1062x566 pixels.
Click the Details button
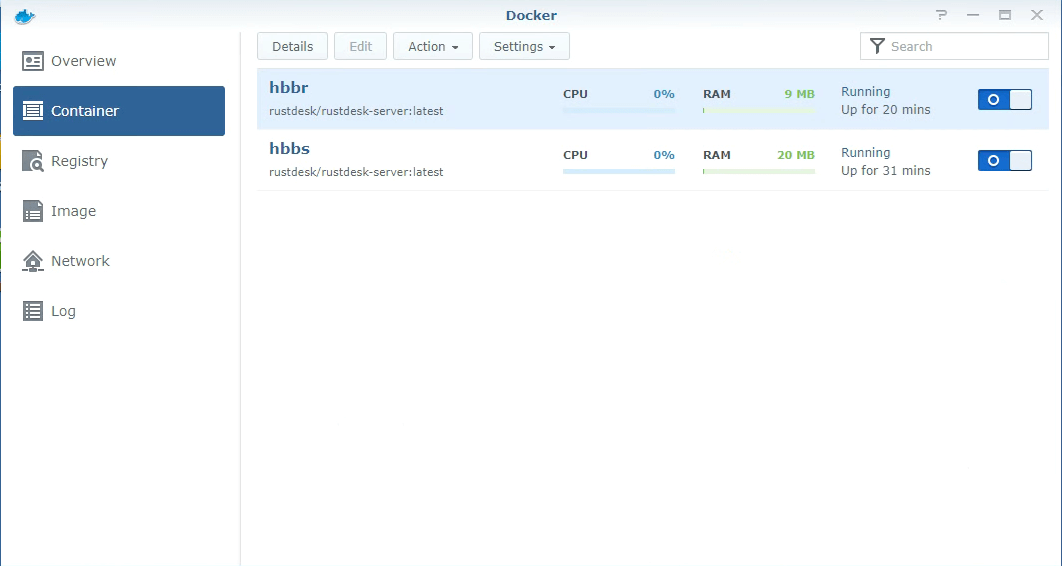click(x=292, y=46)
